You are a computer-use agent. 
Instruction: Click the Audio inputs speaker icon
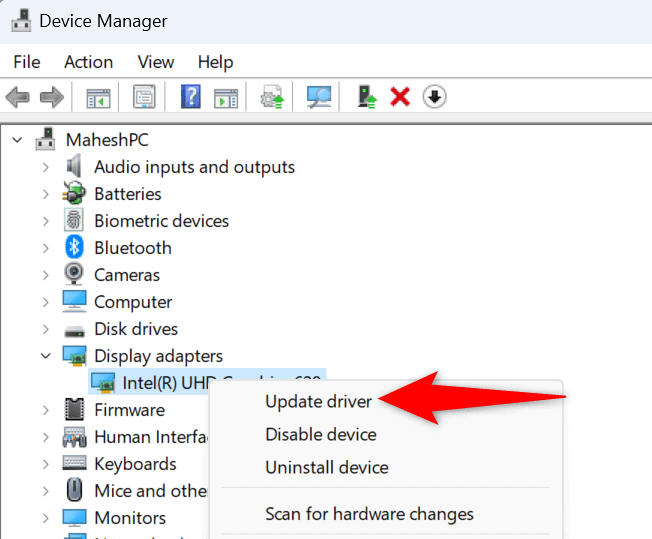tap(74, 166)
